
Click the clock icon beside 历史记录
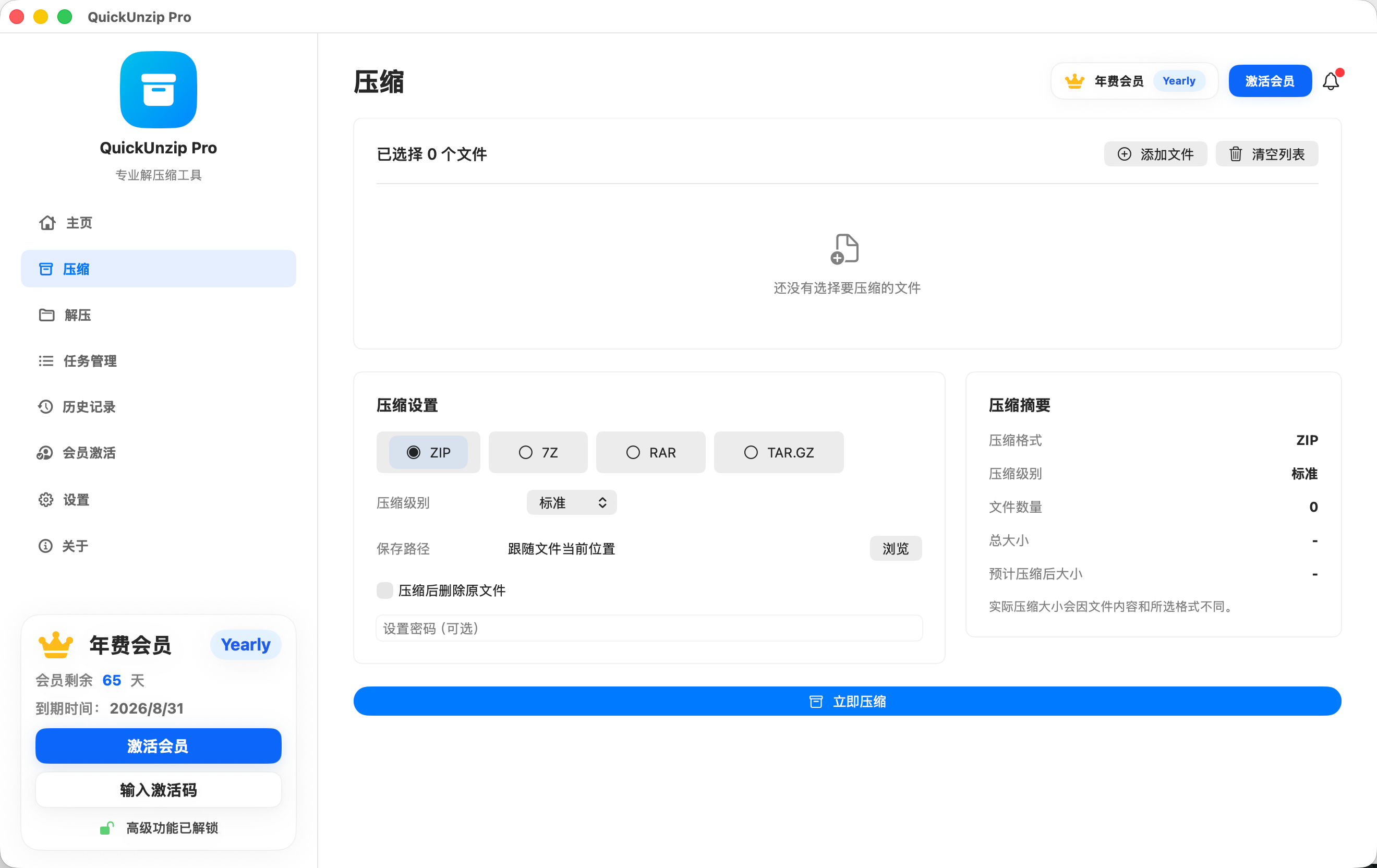tap(45, 406)
